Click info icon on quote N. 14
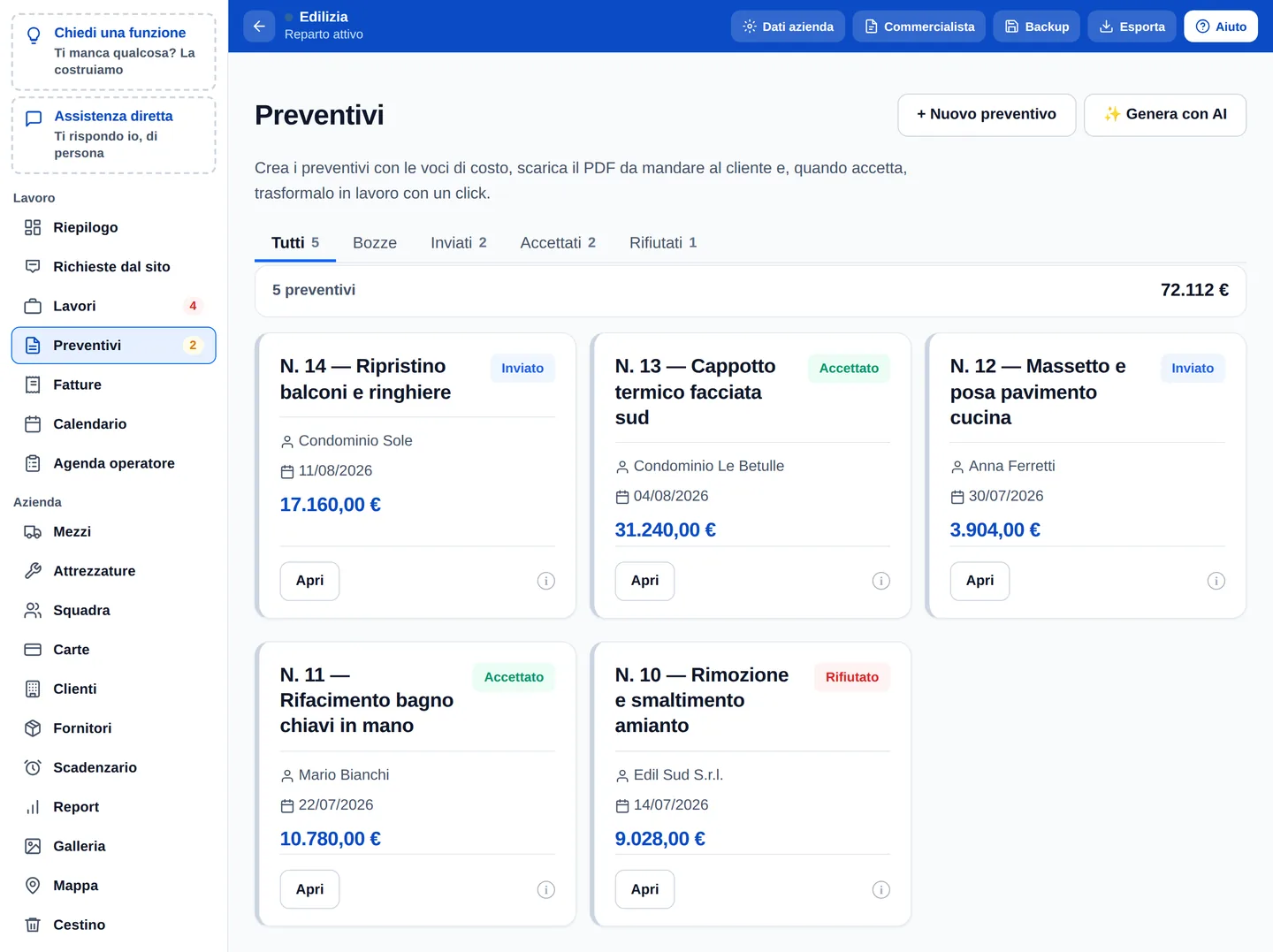This screenshot has height=952, width=1273. (546, 581)
